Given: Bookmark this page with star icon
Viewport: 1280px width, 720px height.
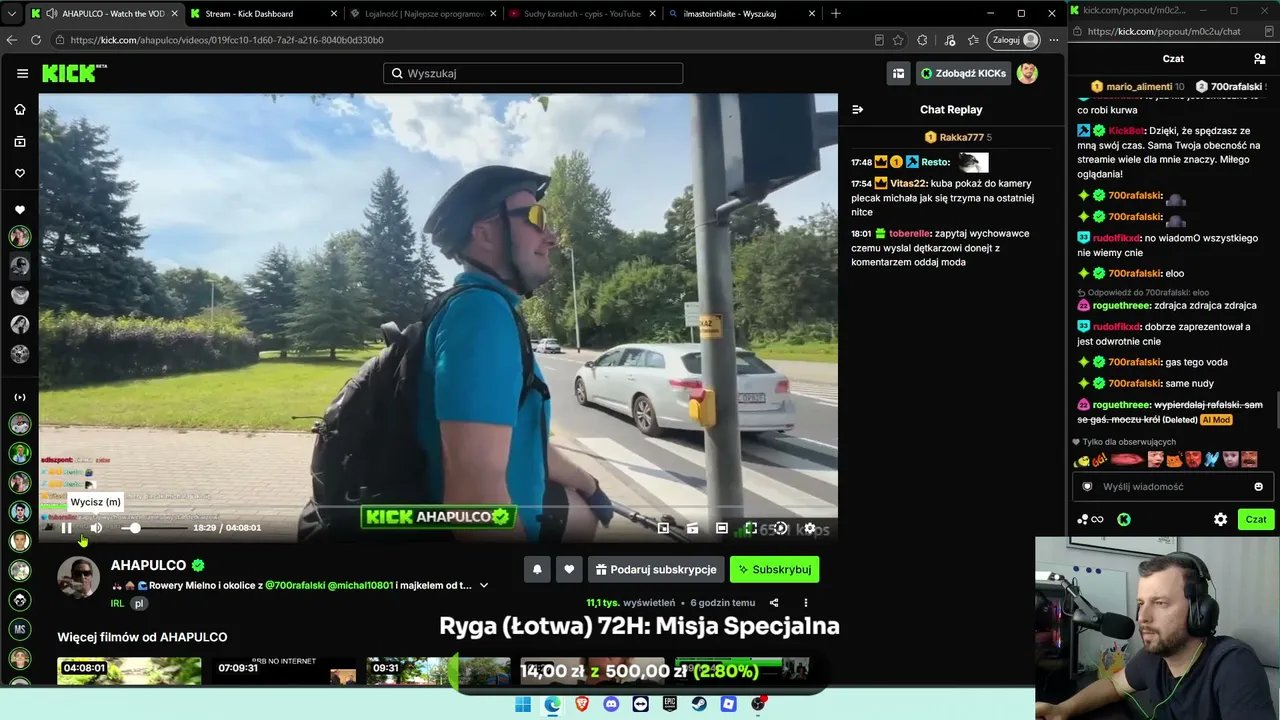Looking at the screenshot, I should pyautogui.click(x=898, y=40).
